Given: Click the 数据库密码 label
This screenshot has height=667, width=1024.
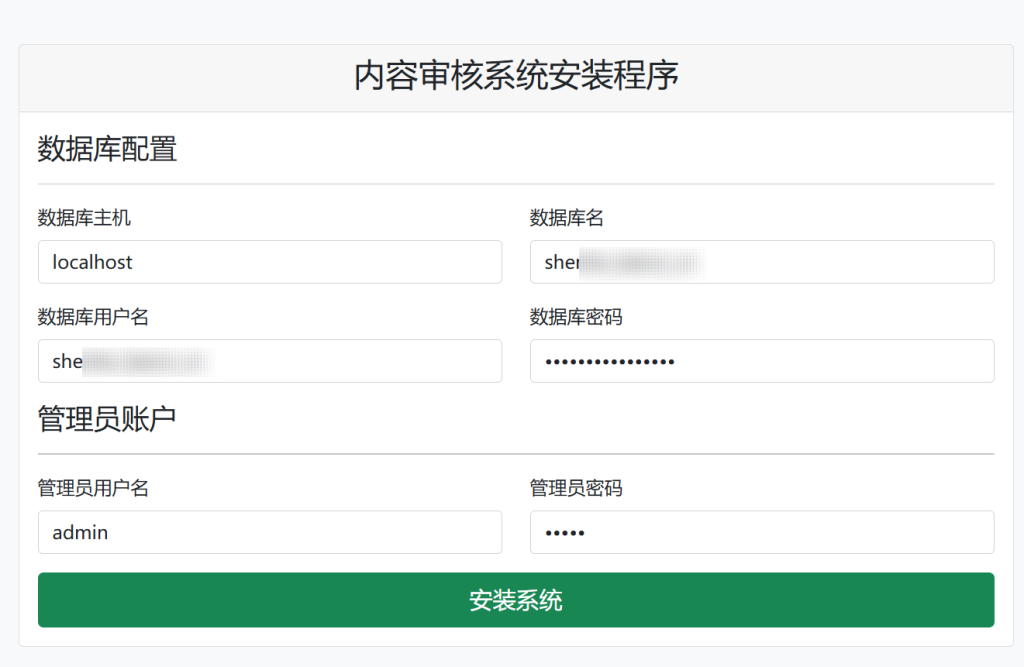Looking at the screenshot, I should 576,317.
